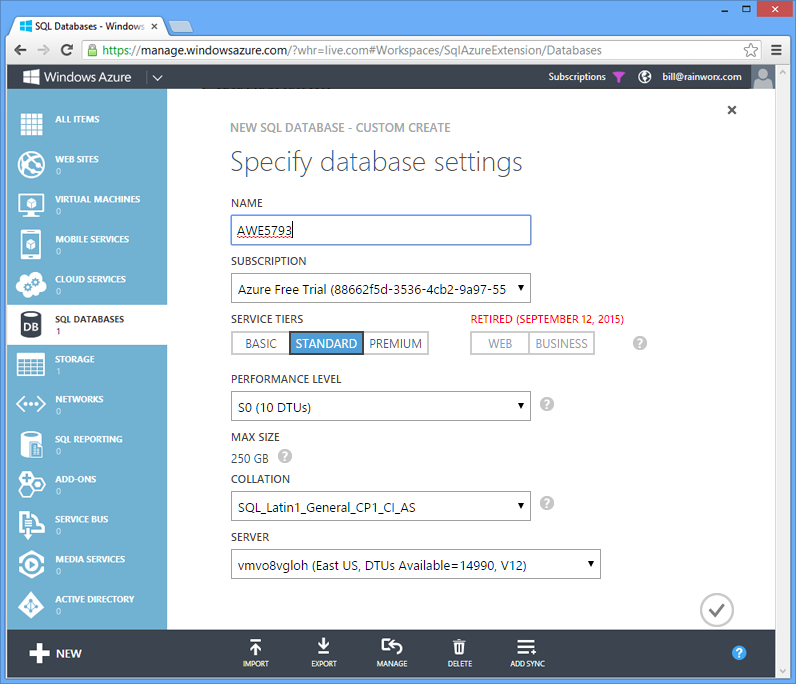This screenshot has width=796, height=684.
Task: Click the help icon beside Performance Level
Action: pos(547,404)
